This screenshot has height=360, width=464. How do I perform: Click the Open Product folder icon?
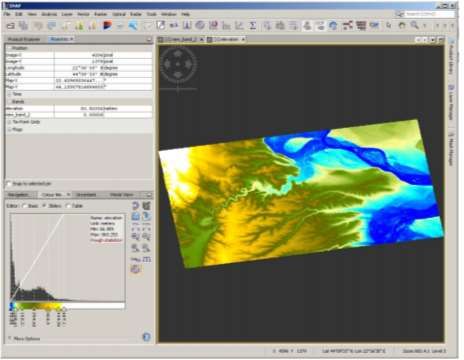point(11,26)
